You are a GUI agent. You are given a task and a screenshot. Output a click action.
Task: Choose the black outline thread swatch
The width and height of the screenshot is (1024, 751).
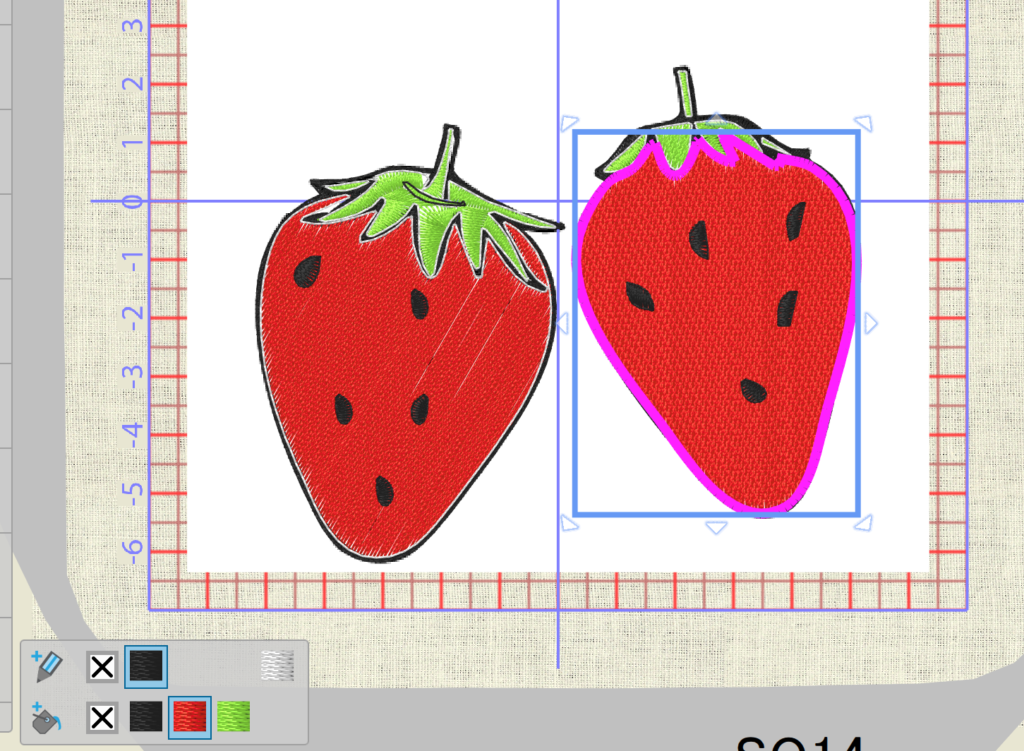click(146, 667)
